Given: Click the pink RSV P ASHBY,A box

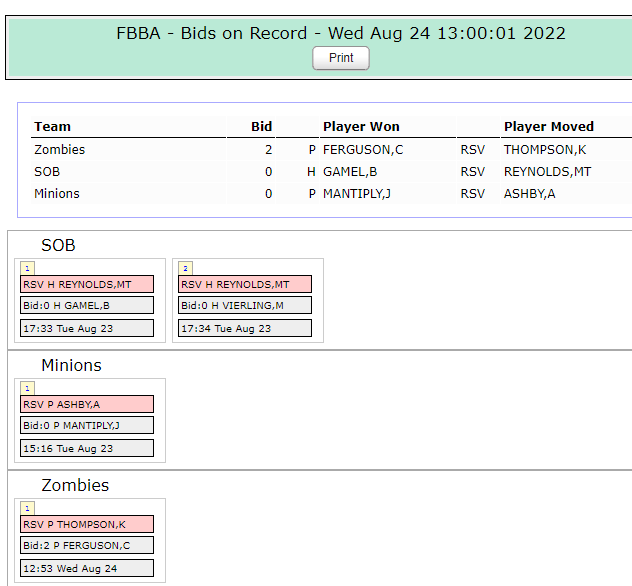Looking at the screenshot, I should pos(87,404).
